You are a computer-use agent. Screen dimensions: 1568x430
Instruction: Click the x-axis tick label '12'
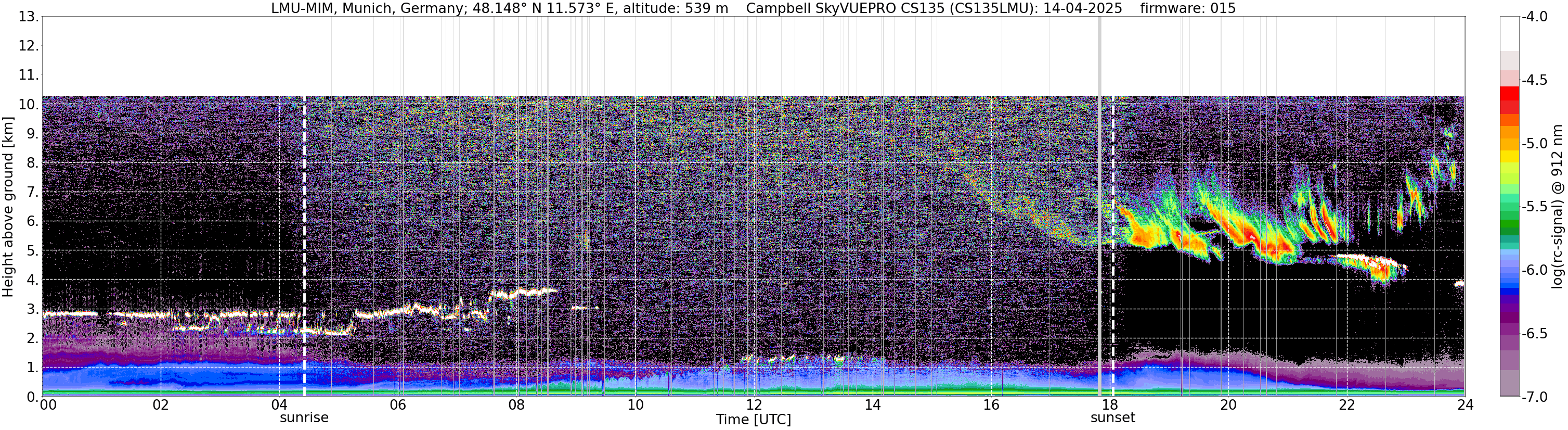(754, 406)
